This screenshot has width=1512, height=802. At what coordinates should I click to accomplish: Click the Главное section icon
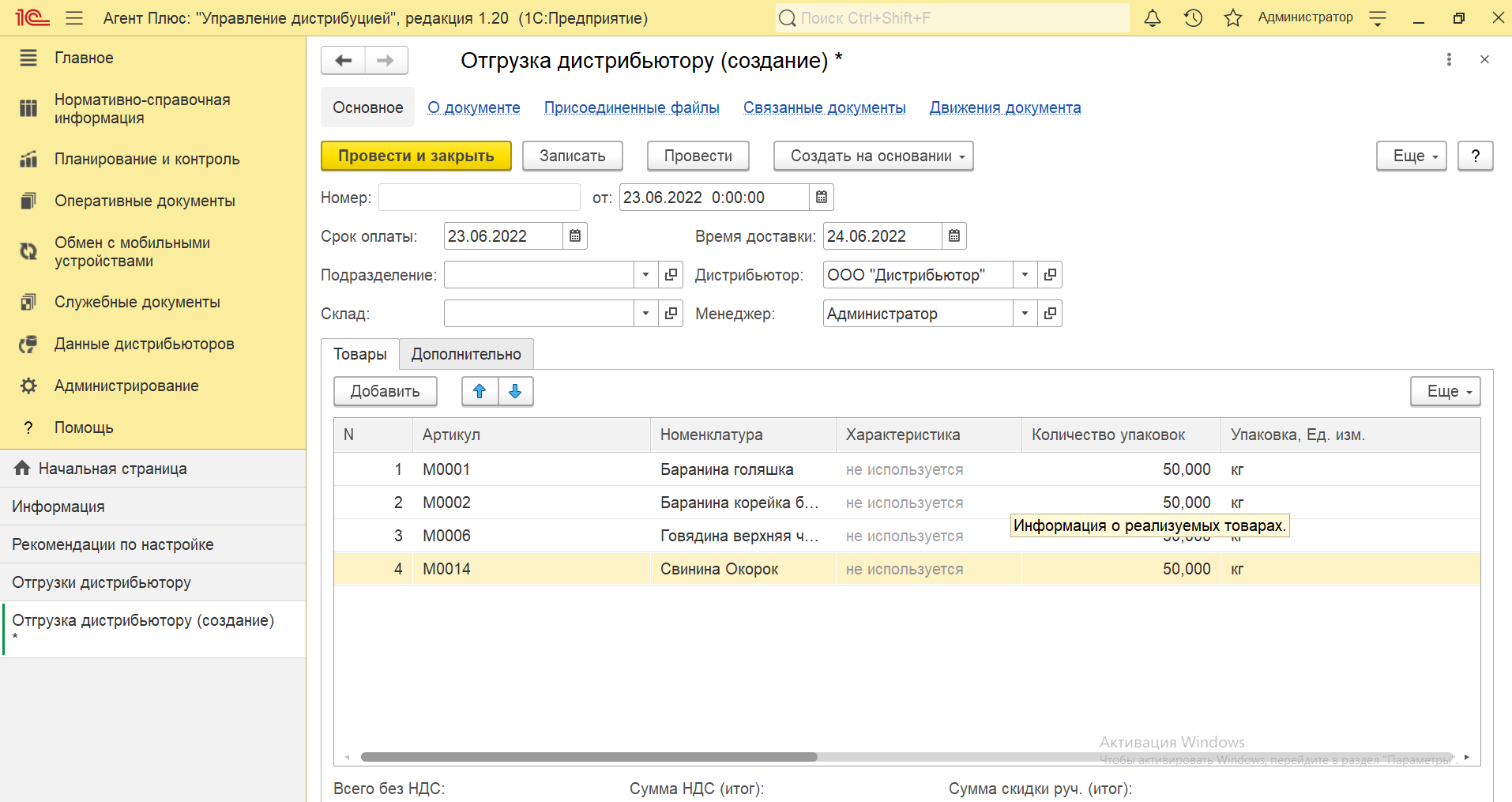(x=28, y=58)
